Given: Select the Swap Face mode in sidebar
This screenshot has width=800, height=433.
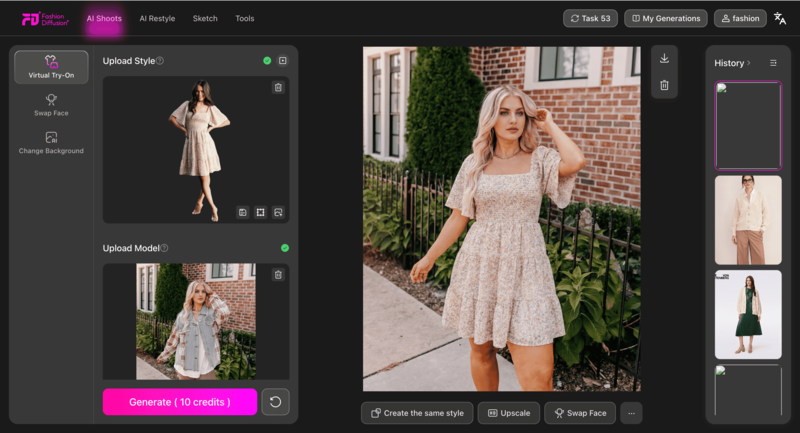Looking at the screenshot, I should [51, 105].
